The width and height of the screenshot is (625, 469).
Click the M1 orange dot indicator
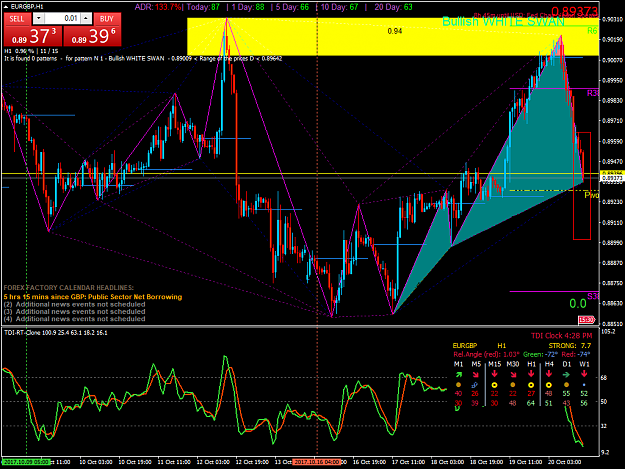(x=458, y=385)
